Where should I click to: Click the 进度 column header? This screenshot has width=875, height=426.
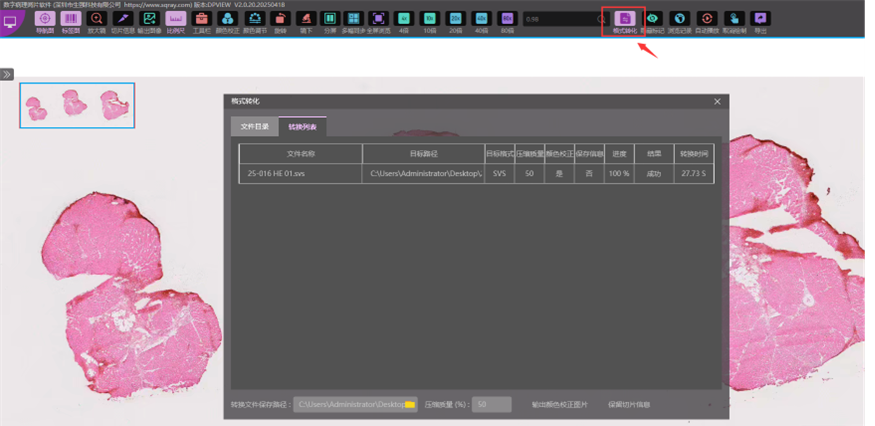(619, 154)
